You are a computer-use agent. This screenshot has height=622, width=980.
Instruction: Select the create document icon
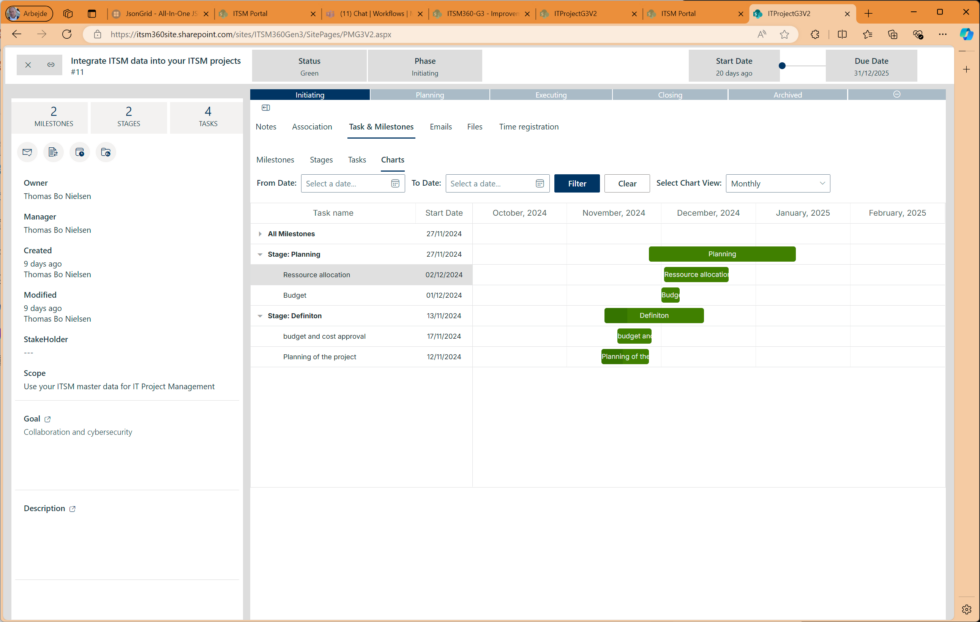(53, 152)
